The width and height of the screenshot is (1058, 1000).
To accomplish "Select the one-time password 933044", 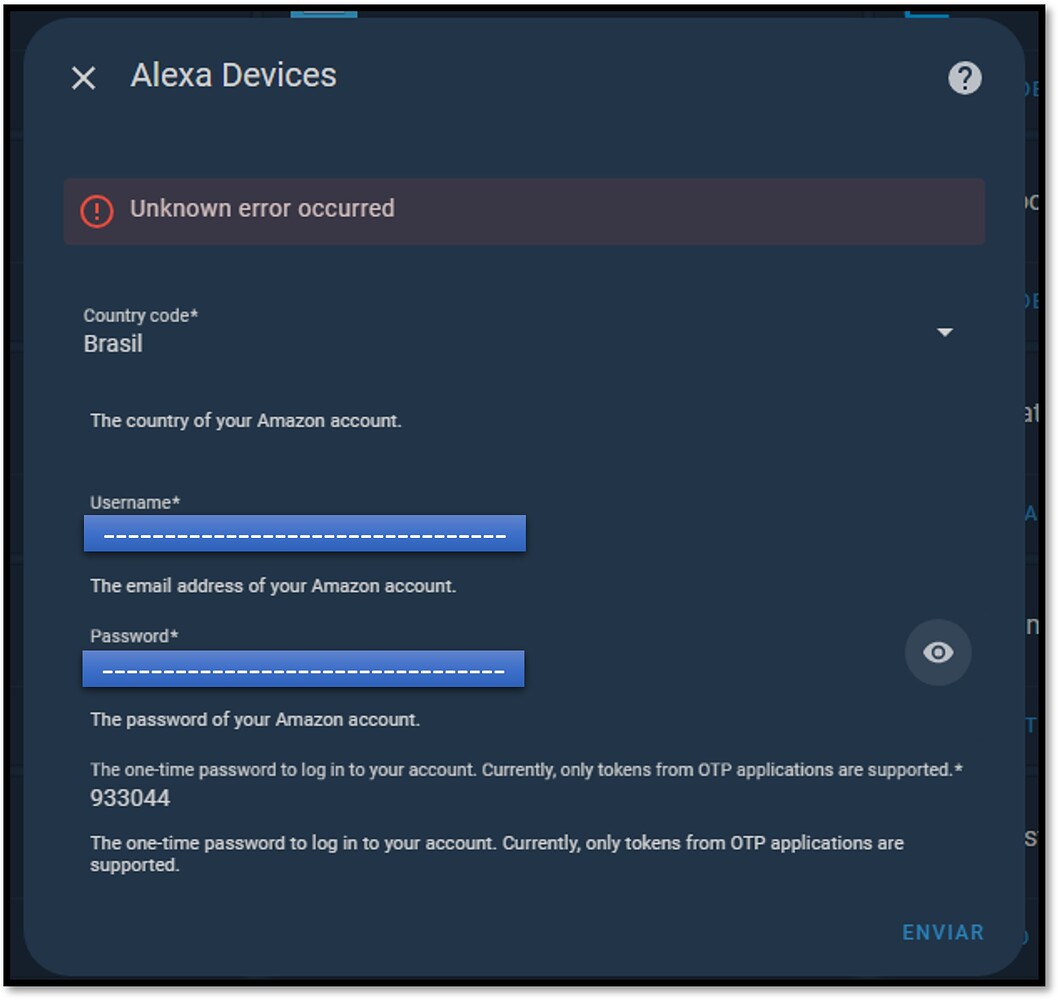I will [x=127, y=798].
